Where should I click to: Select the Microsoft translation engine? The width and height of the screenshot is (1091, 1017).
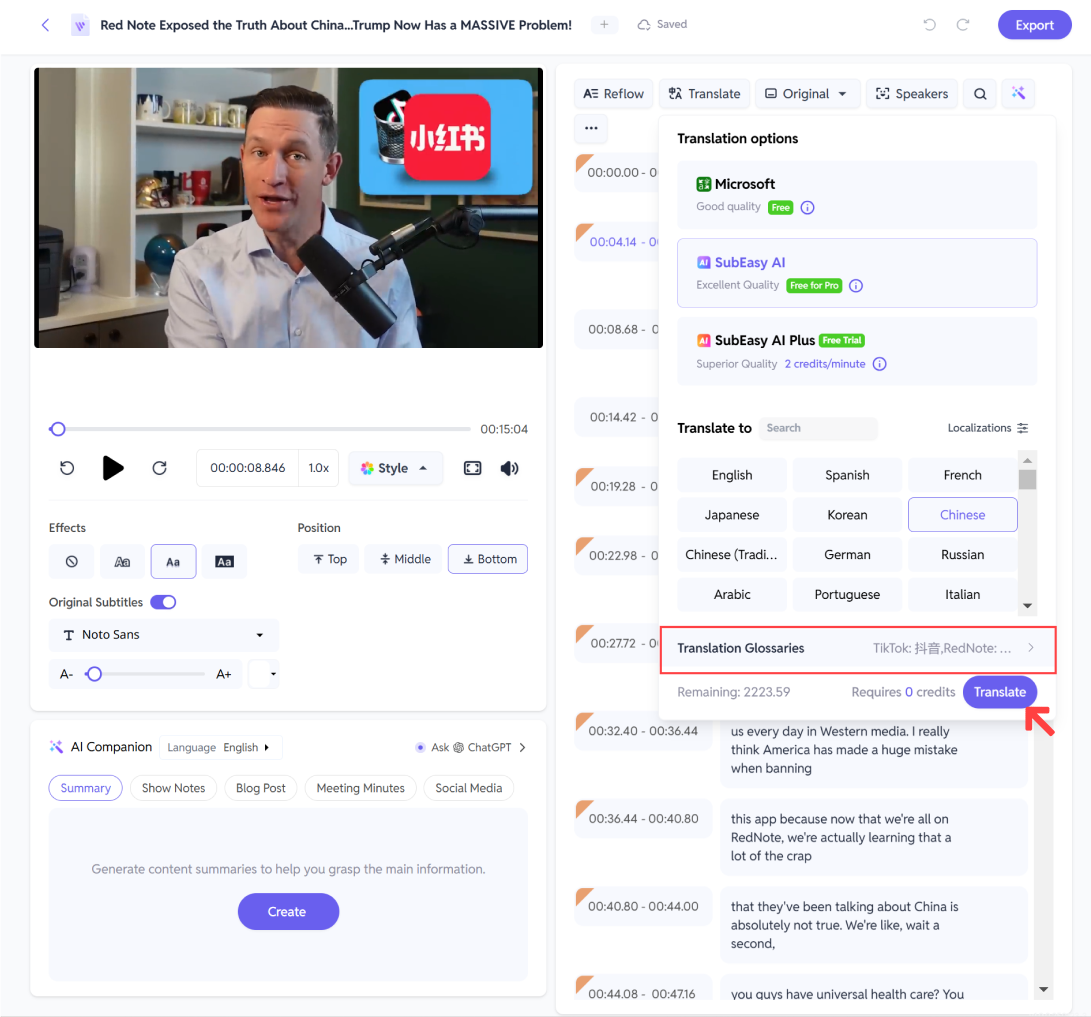point(857,195)
